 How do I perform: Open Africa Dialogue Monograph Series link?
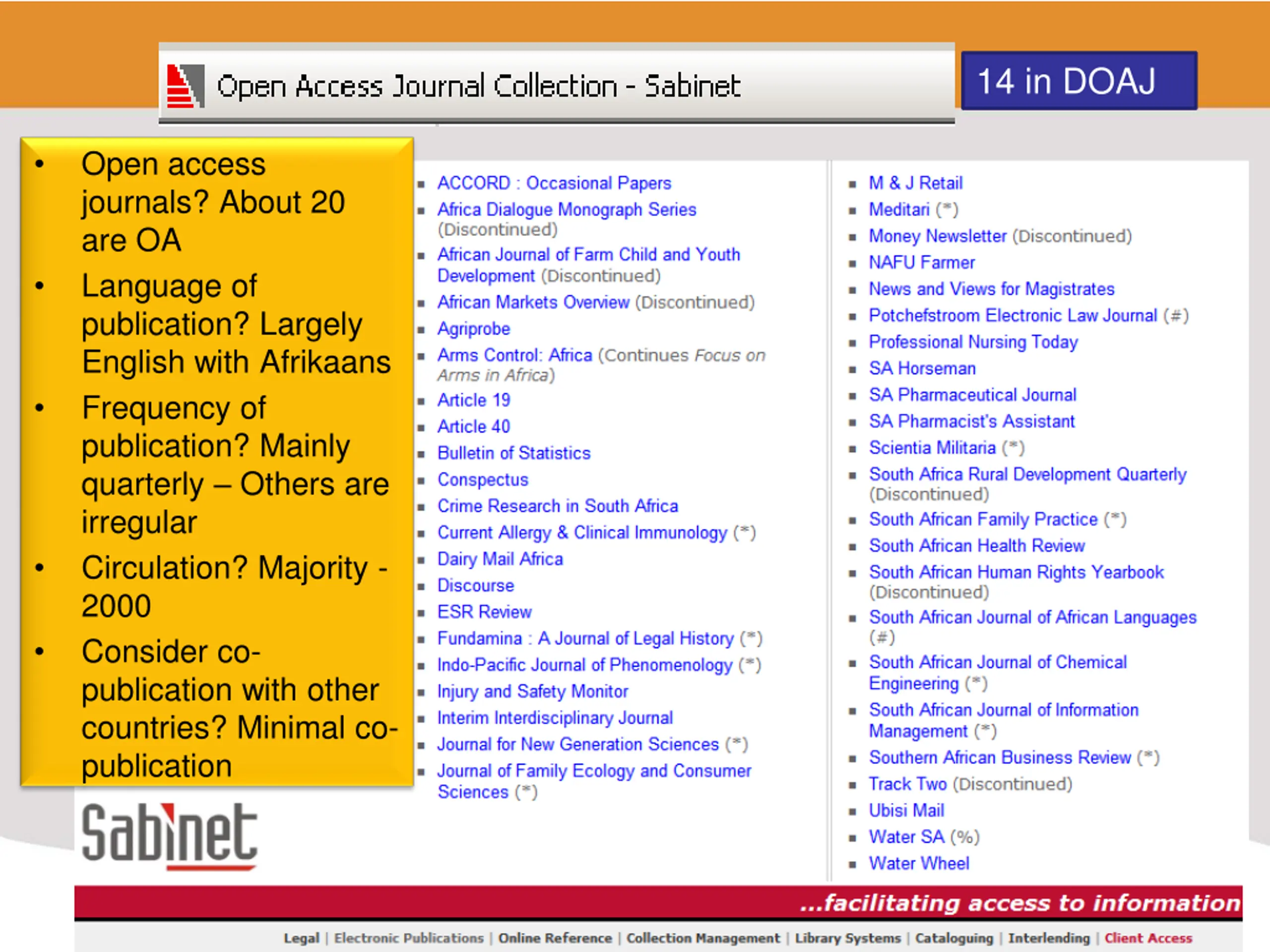567,209
